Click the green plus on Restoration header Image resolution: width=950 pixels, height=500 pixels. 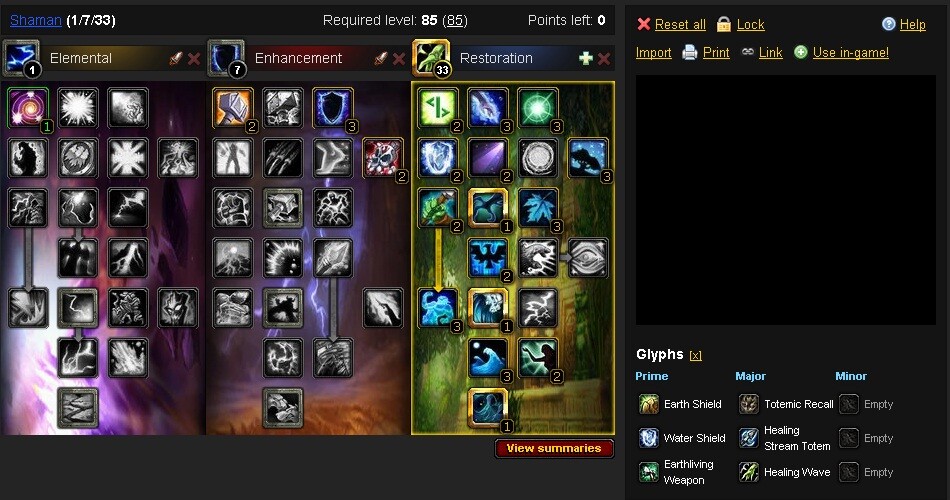tap(586, 59)
